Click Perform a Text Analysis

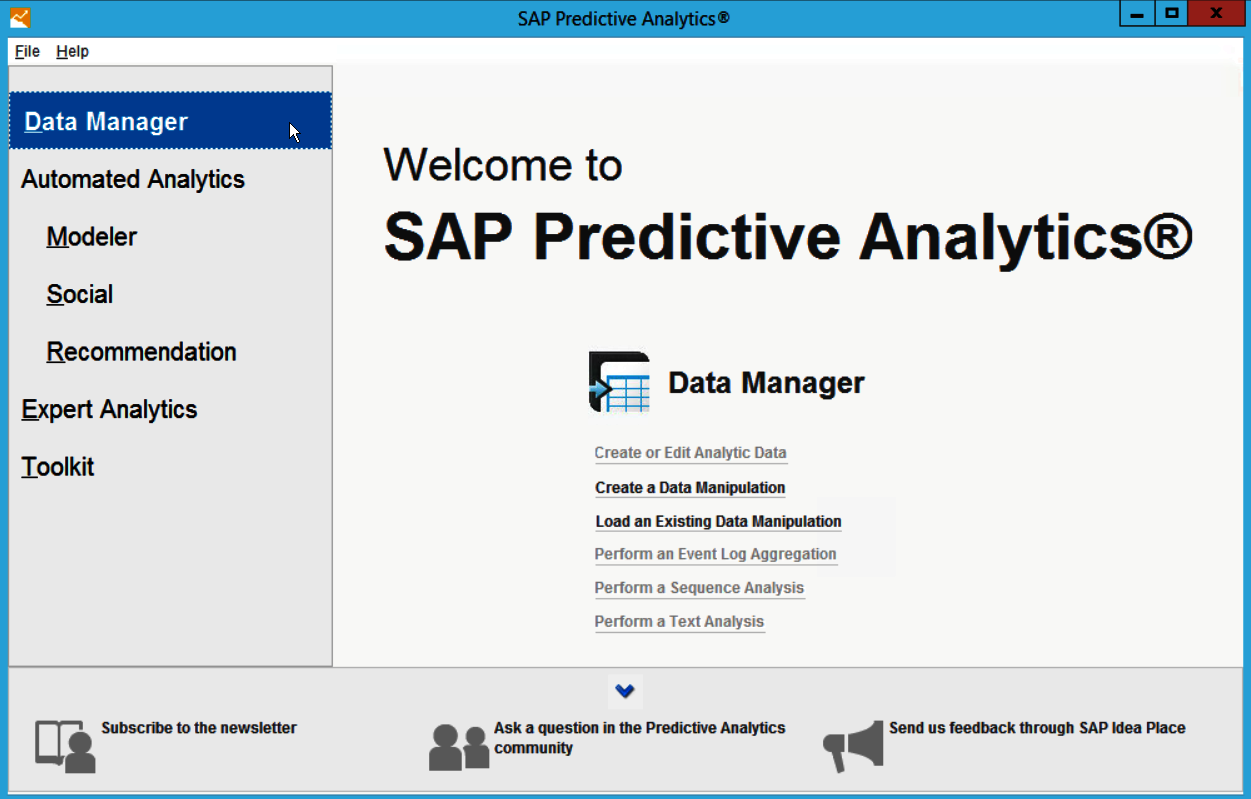(x=679, y=621)
